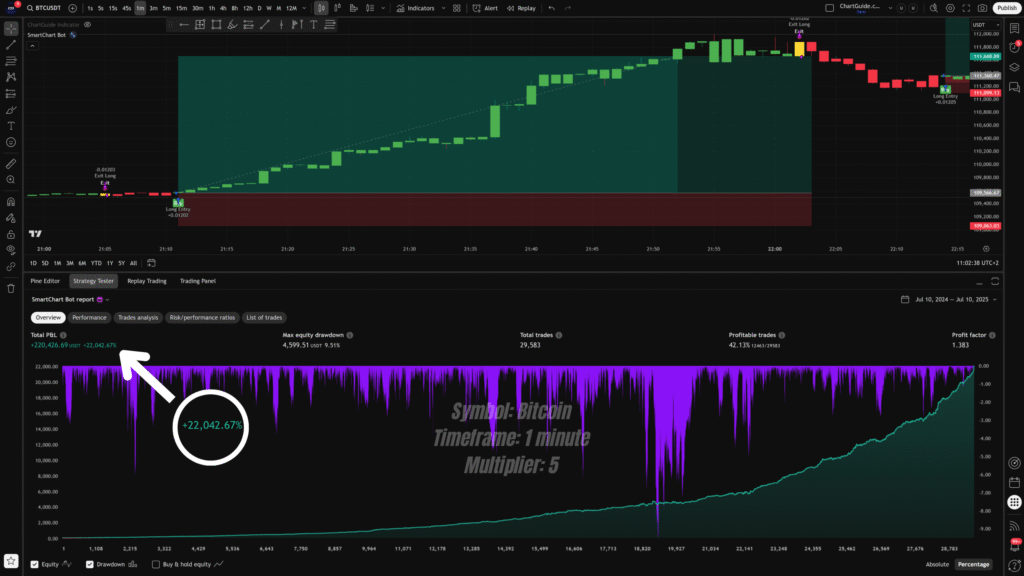Click the Replay button in top toolbar
1024x576 pixels.
(520, 8)
